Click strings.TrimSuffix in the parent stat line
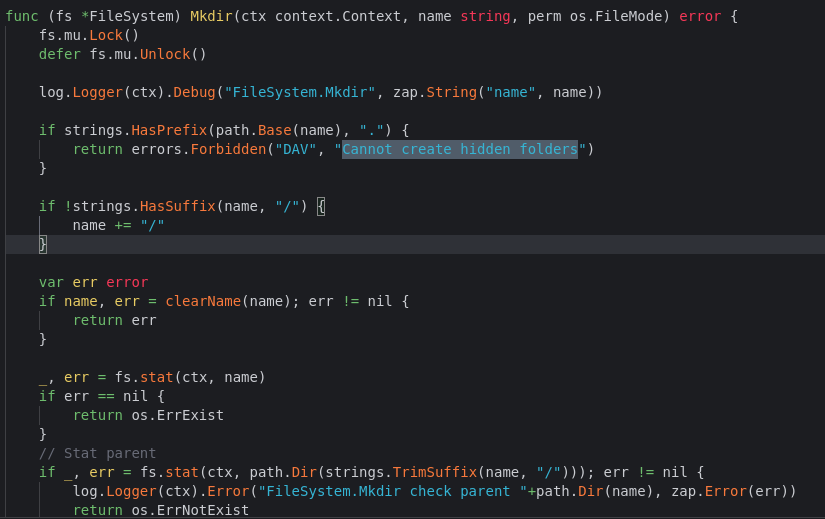The width and height of the screenshot is (825, 519). click(x=401, y=472)
